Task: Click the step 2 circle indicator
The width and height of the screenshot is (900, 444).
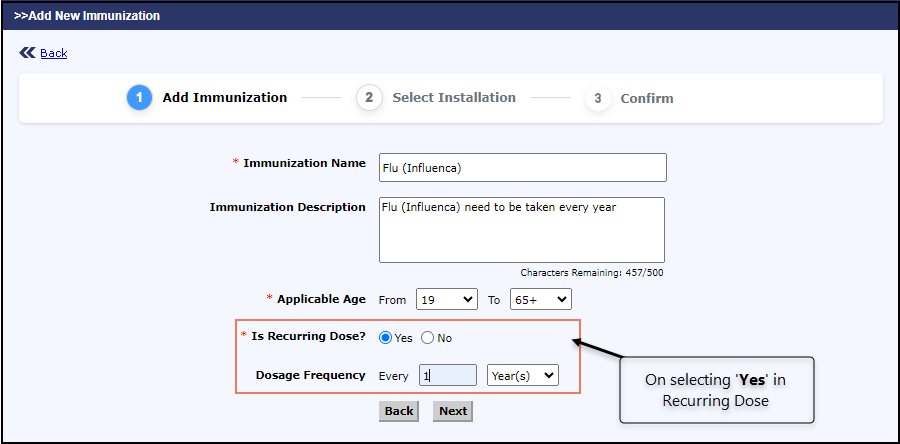Action: pos(369,98)
